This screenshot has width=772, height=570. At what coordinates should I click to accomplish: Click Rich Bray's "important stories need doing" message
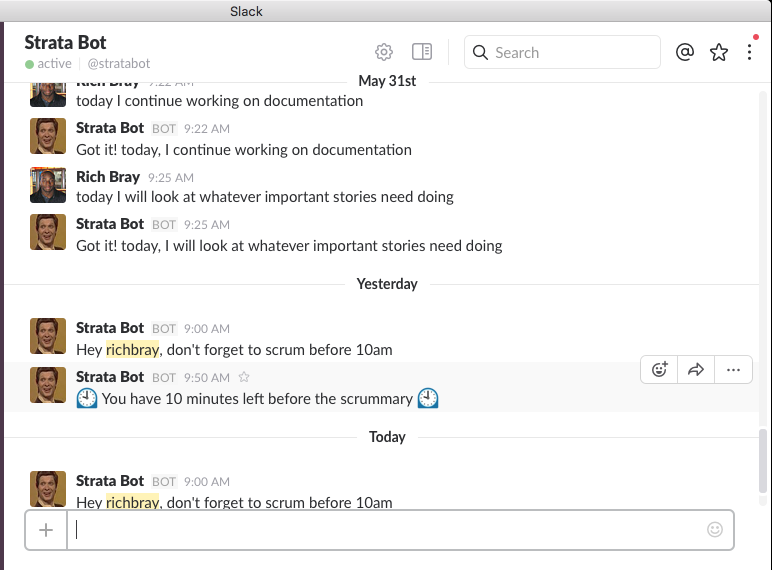(x=265, y=197)
